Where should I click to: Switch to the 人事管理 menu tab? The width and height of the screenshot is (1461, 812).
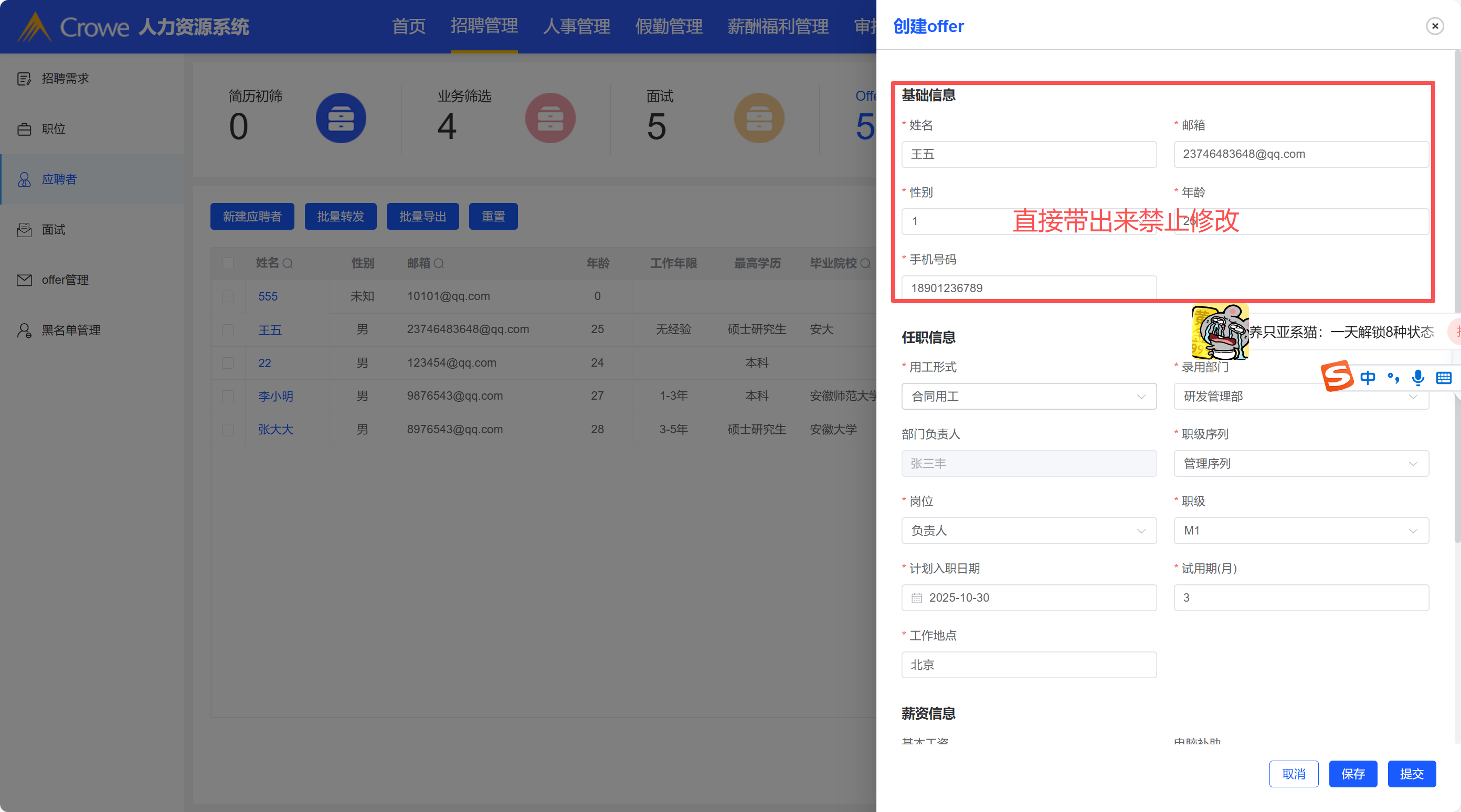pyautogui.click(x=576, y=26)
